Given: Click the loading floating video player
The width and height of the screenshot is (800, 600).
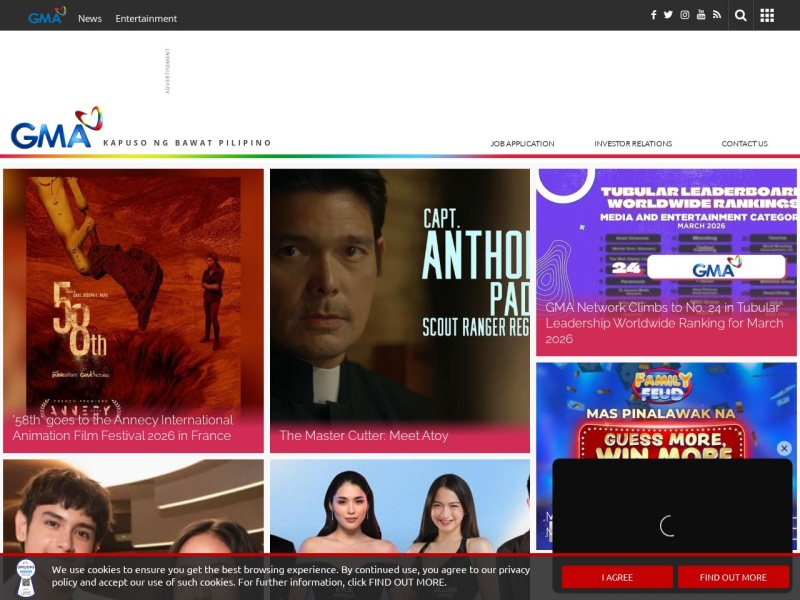Looking at the screenshot, I should click(x=672, y=526).
